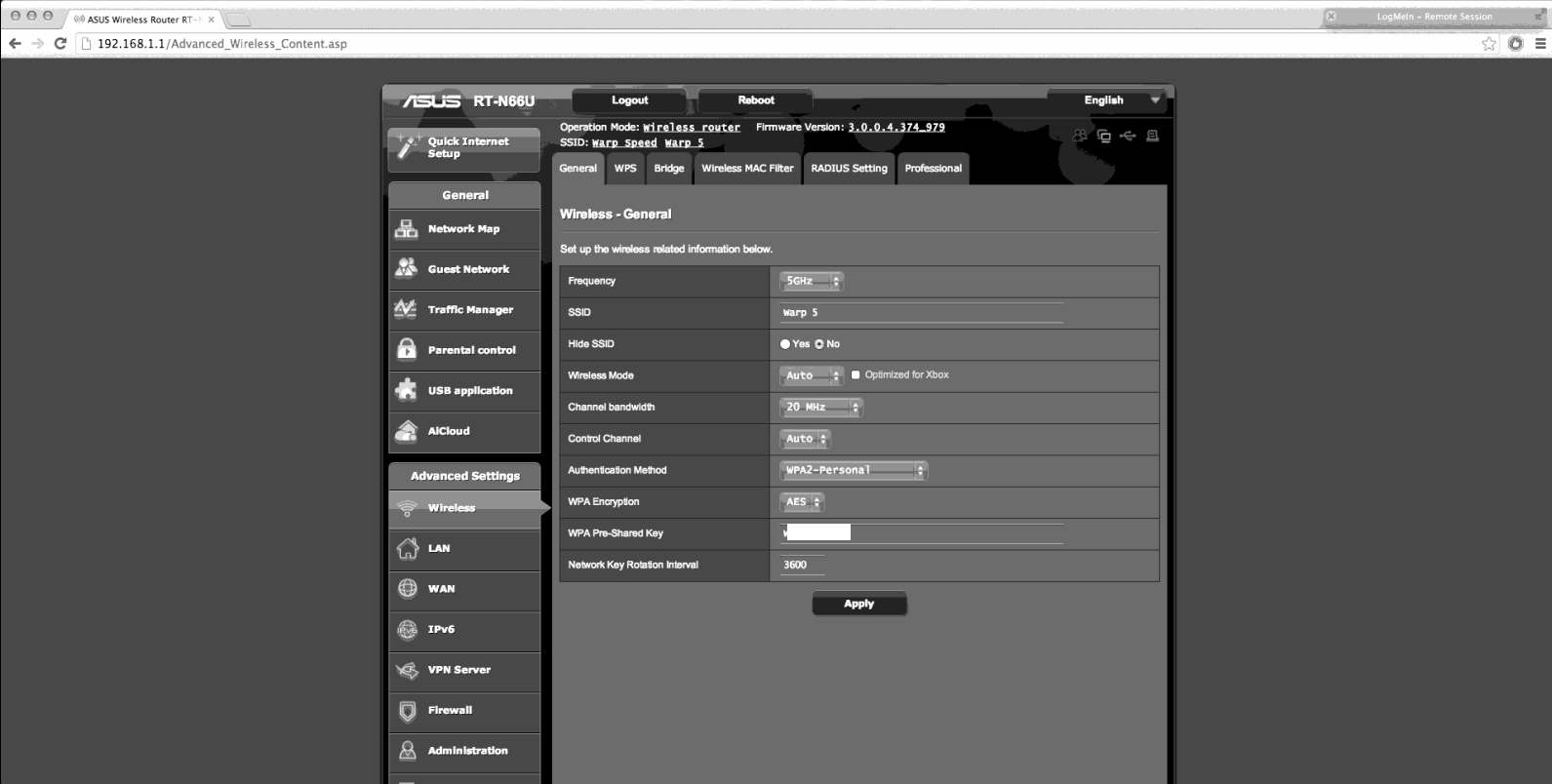Click the browser forward arrow
Viewport: 1552px width, 784px height.
(37, 43)
